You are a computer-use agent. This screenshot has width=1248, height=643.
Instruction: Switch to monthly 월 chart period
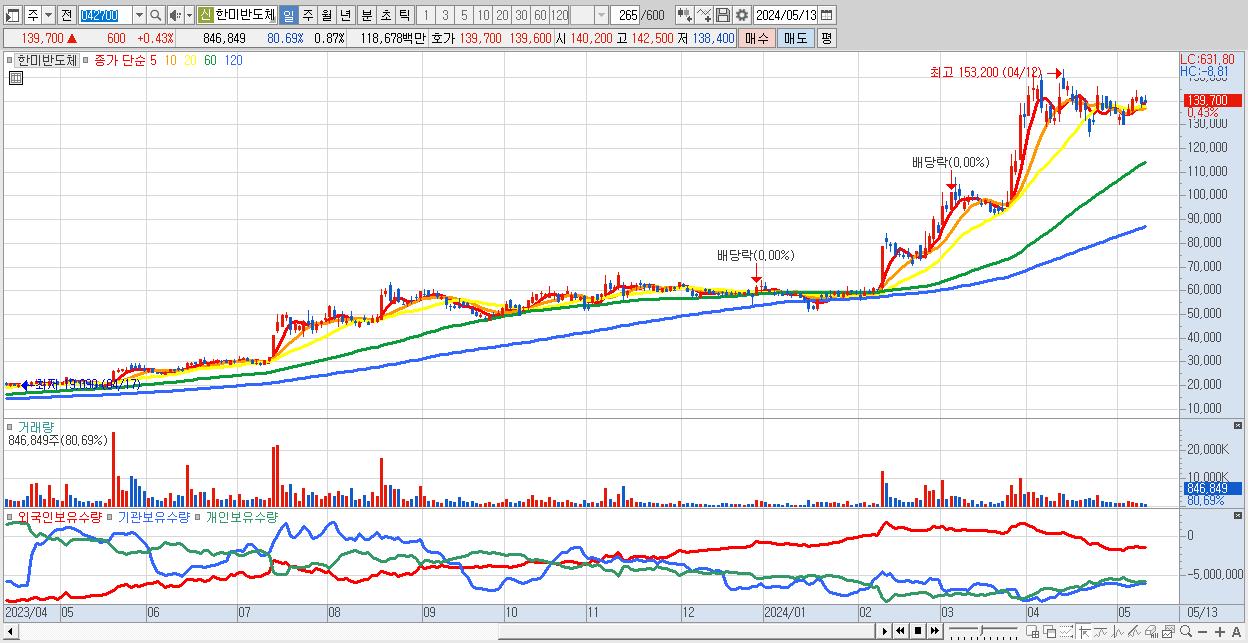(x=326, y=15)
